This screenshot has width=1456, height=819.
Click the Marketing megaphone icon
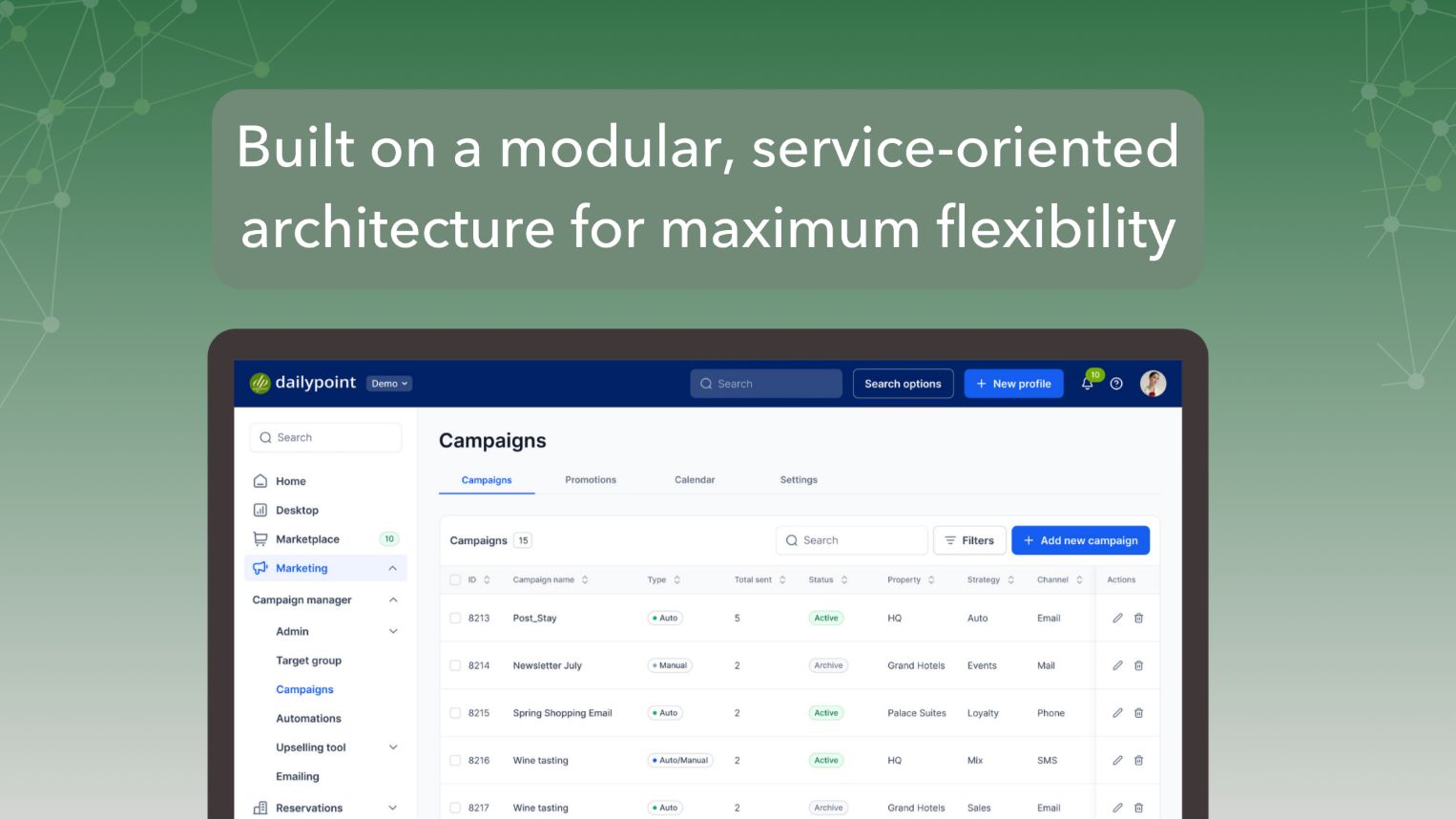[260, 568]
